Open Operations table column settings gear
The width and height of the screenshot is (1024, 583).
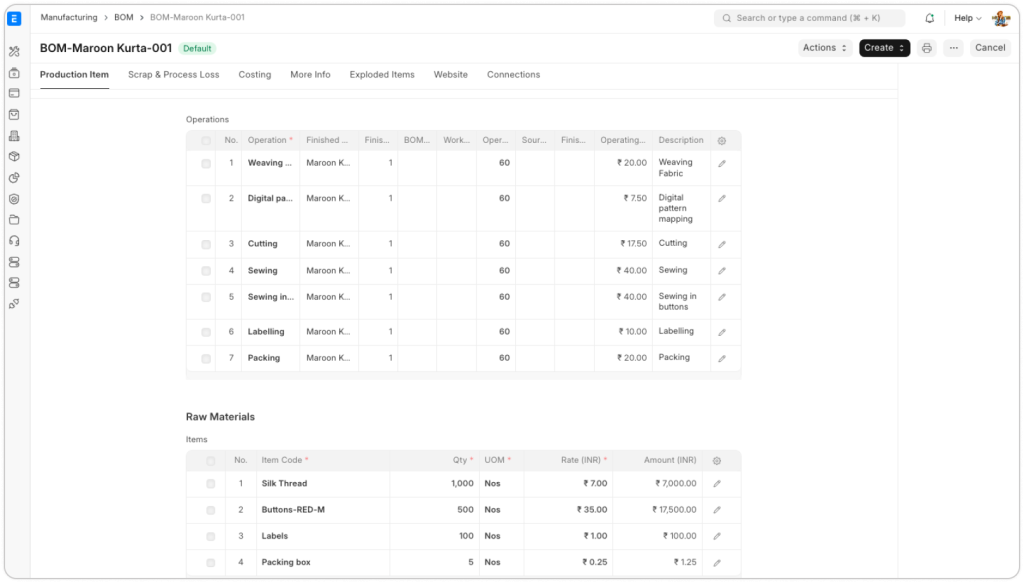[722, 141]
